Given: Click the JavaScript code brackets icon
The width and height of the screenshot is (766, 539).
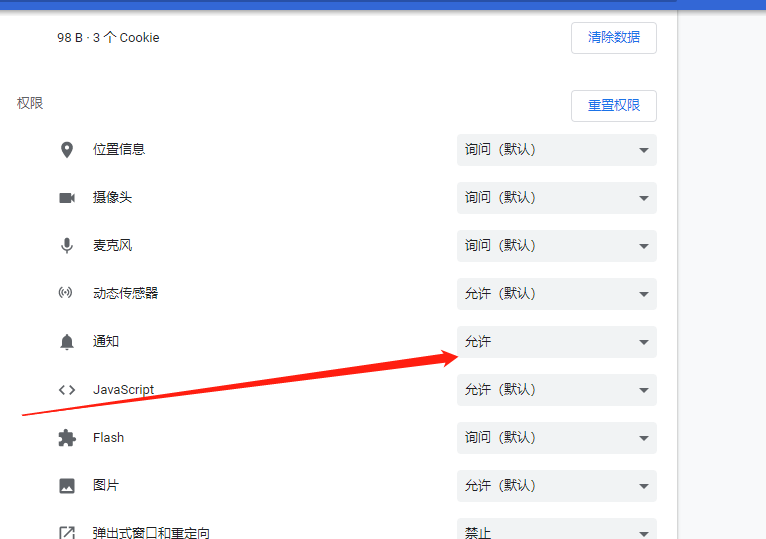Looking at the screenshot, I should click(x=67, y=390).
